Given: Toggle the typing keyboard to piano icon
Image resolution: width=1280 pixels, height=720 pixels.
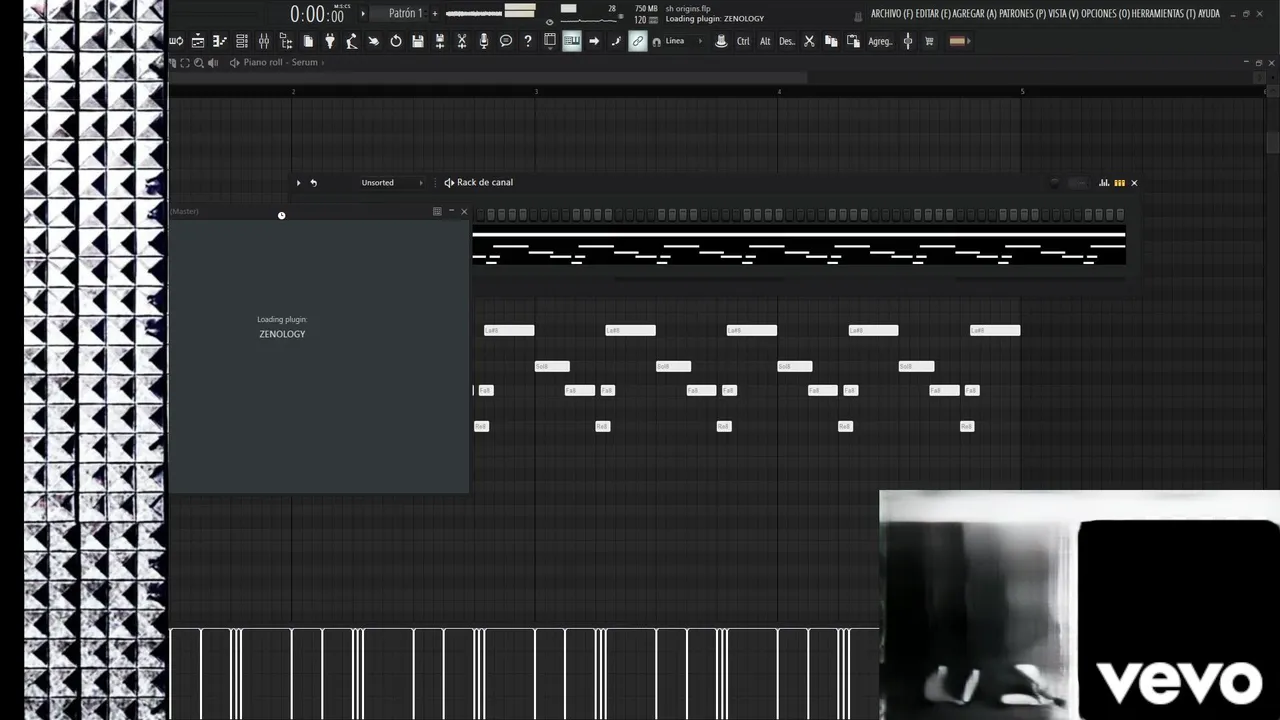Looking at the screenshot, I should tap(572, 41).
